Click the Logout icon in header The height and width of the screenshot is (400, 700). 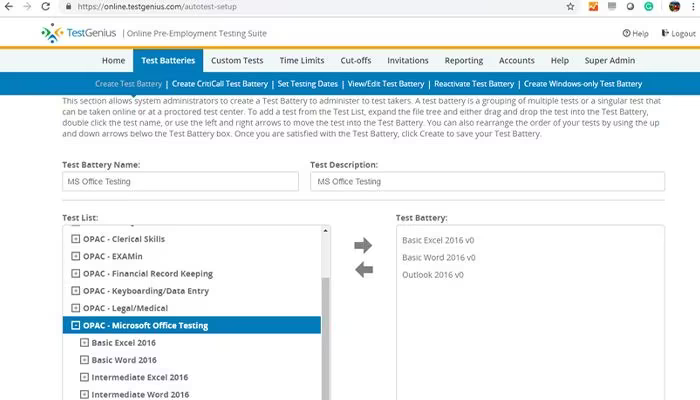665,33
